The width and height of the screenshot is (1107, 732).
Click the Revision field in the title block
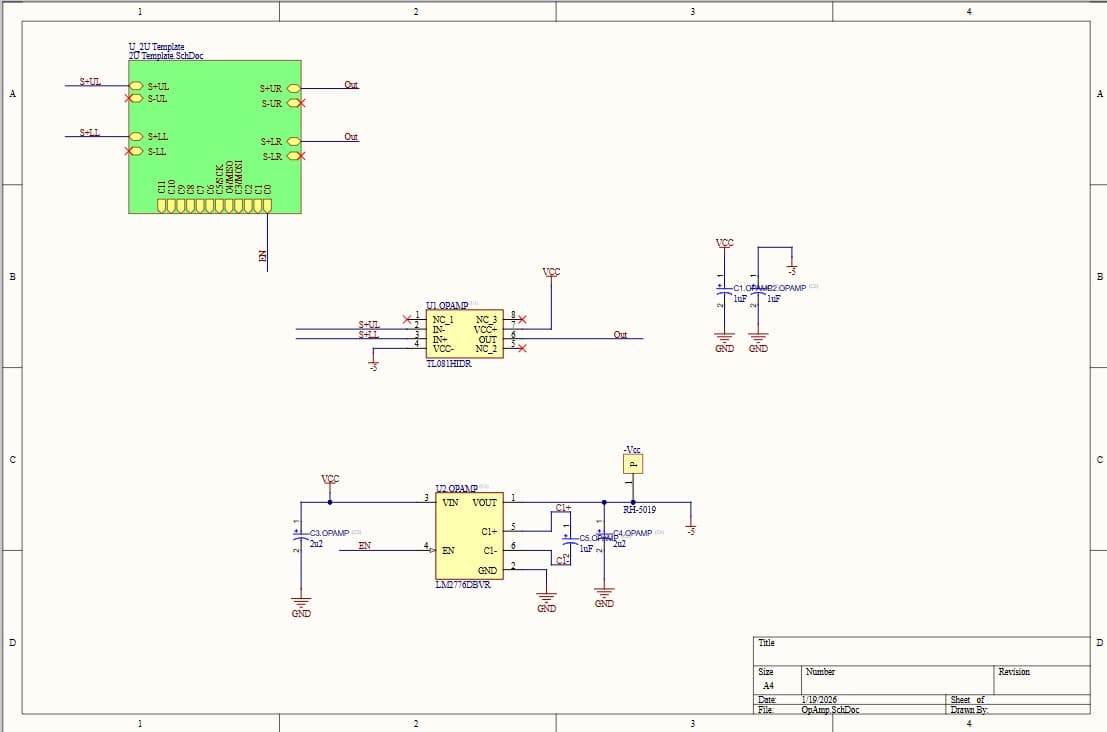tap(1042, 680)
